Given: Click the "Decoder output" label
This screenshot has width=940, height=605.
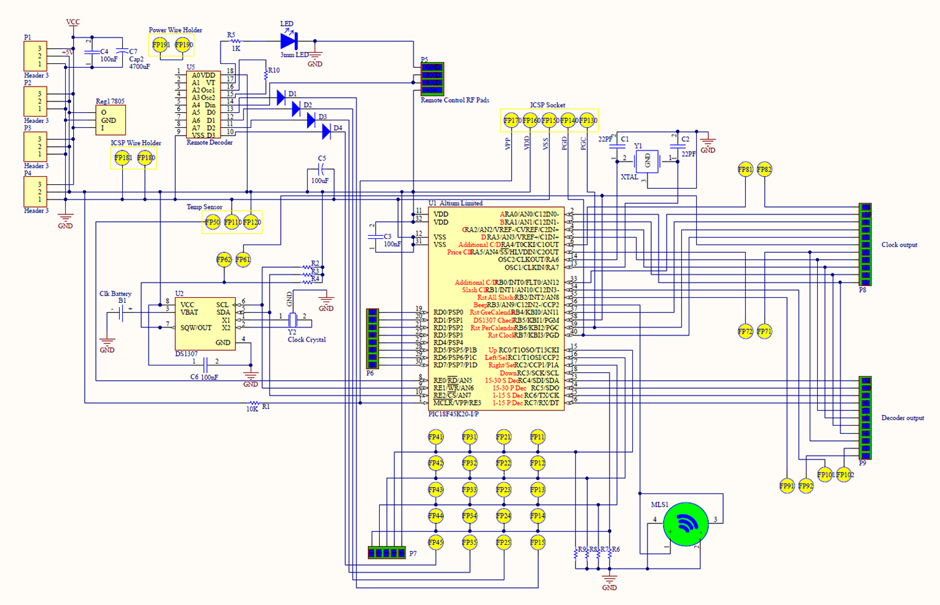Looking at the screenshot, I should click(903, 418).
